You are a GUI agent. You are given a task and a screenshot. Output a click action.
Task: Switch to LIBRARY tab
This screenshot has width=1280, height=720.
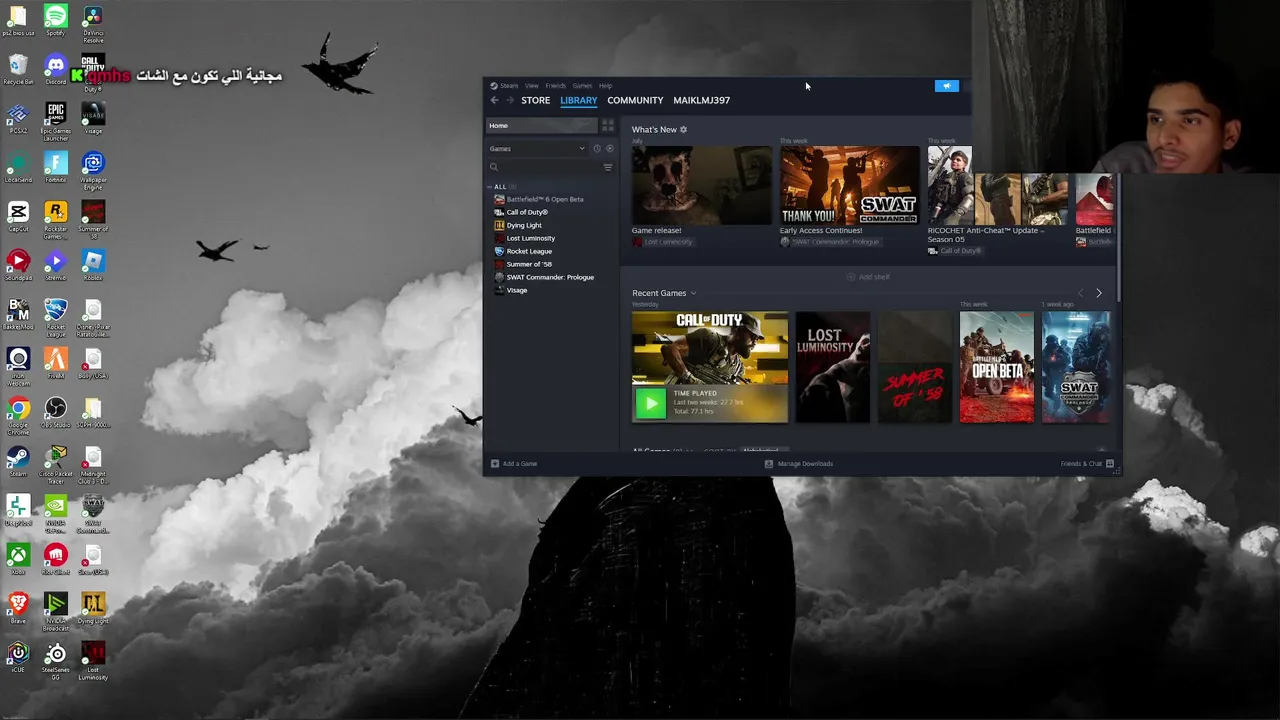coord(579,100)
